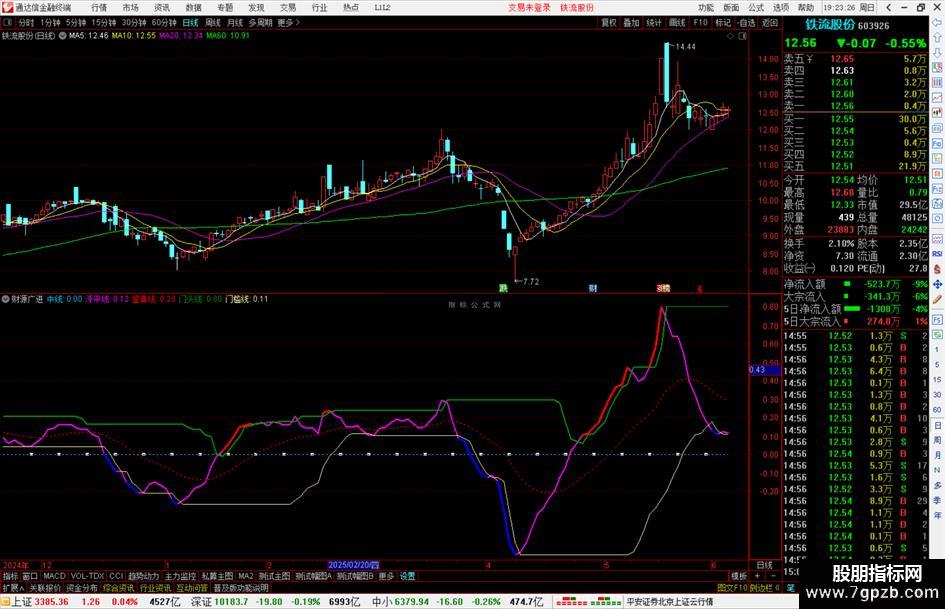Select the 趋势动力 indicator tab
The width and height of the screenshot is (945, 609).
[143, 576]
